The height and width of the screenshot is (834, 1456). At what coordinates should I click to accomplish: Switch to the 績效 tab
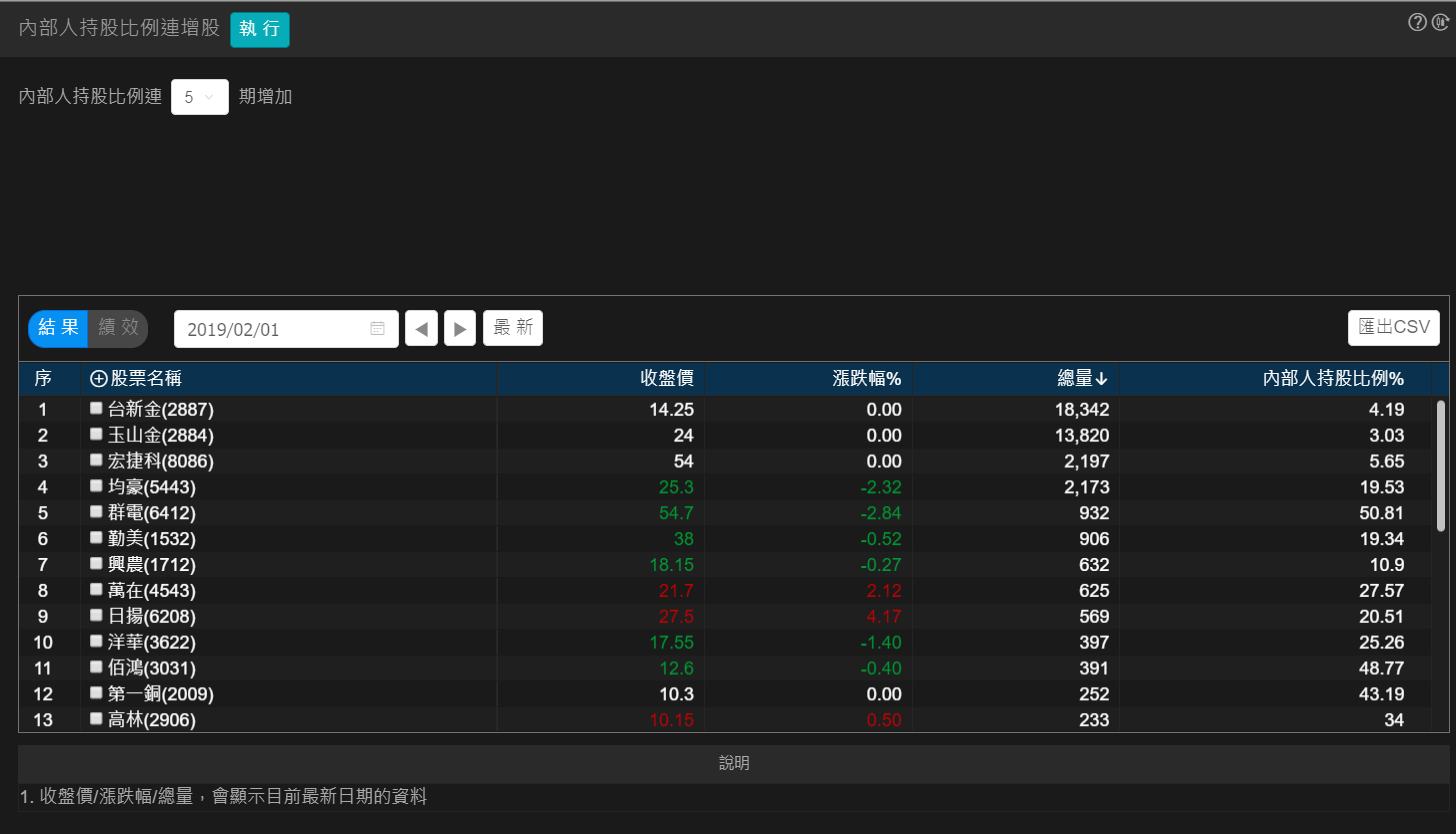(117, 328)
